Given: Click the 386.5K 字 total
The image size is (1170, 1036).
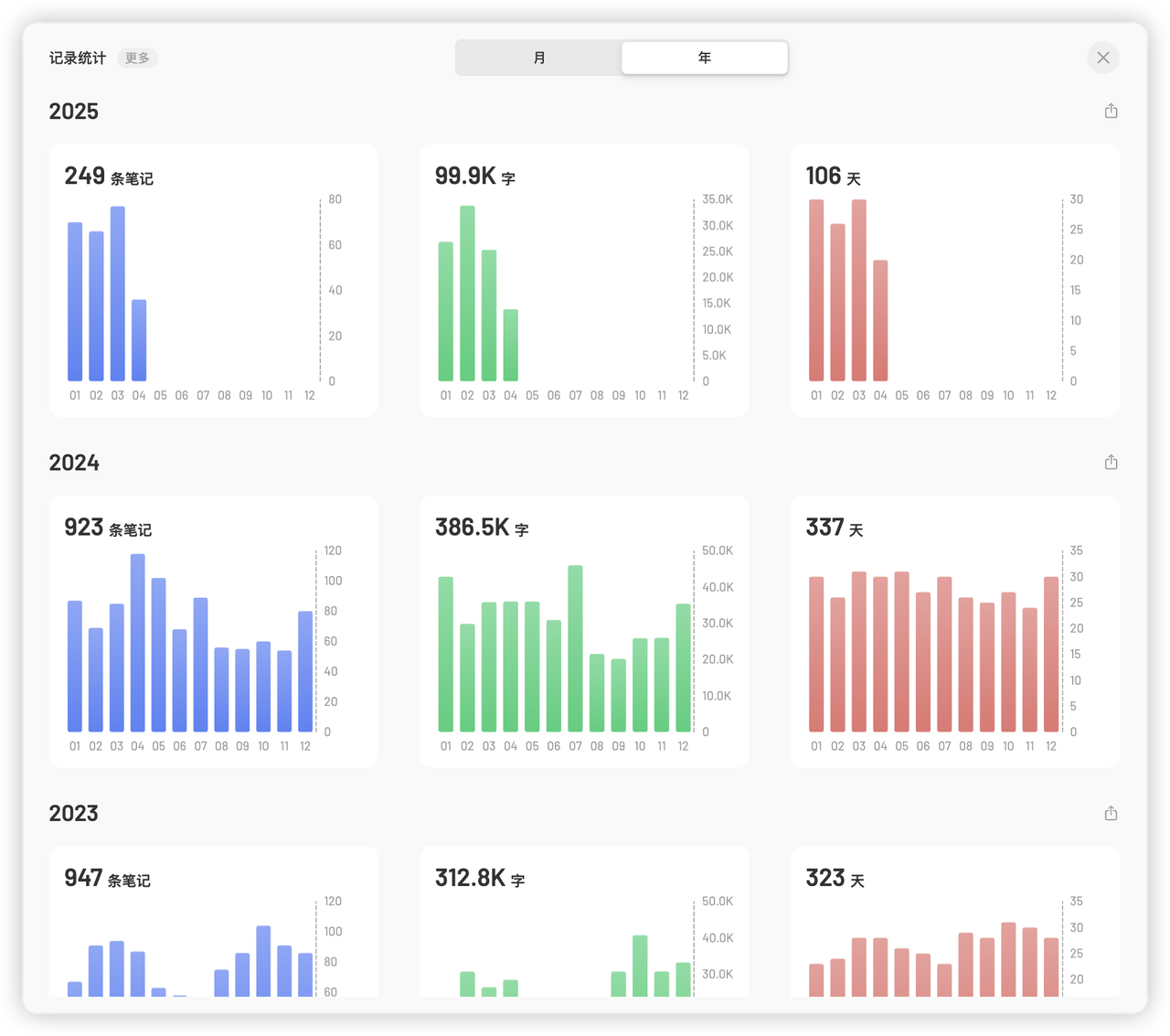Looking at the screenshot, I should pyautogui.click(x=482, y=528).
